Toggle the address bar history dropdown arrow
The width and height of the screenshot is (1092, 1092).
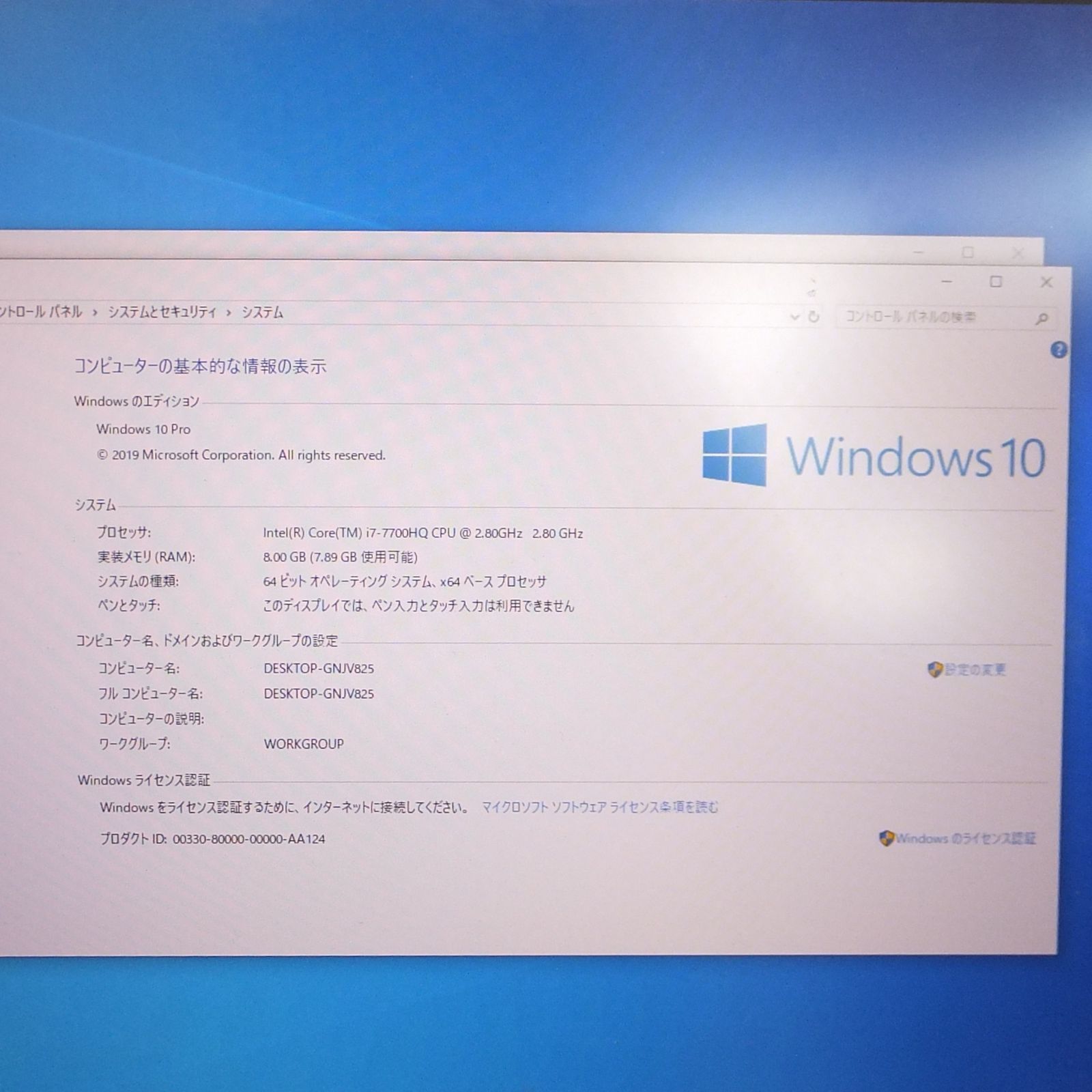click(793, 317)
